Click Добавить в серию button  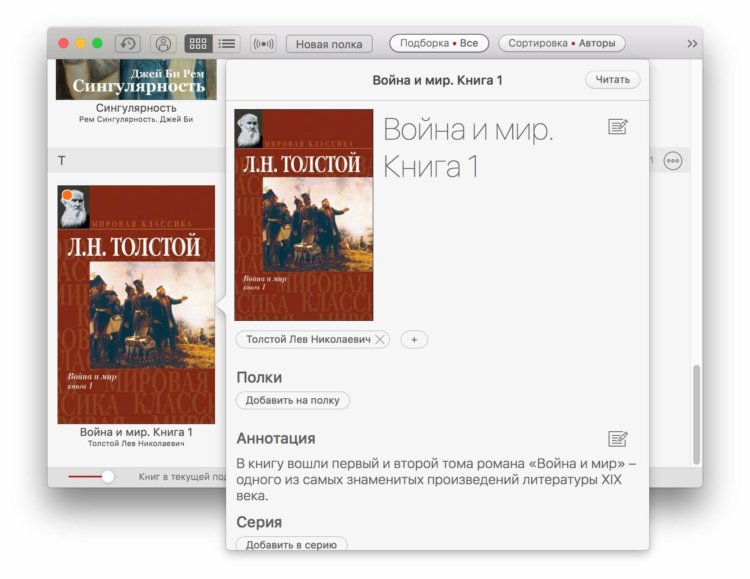[x=291, y=544]
